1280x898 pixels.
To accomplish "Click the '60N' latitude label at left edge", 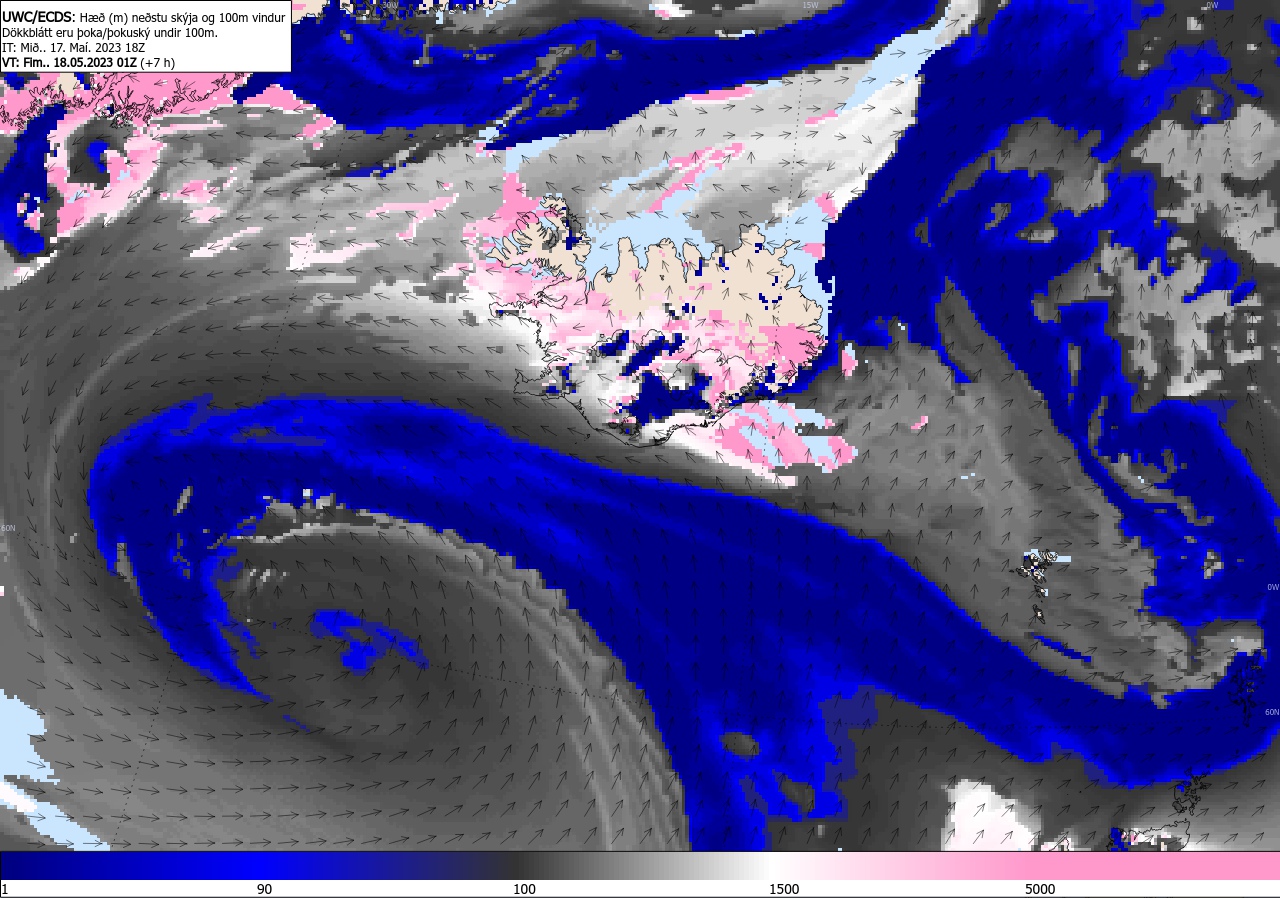I will coord(8,528).
